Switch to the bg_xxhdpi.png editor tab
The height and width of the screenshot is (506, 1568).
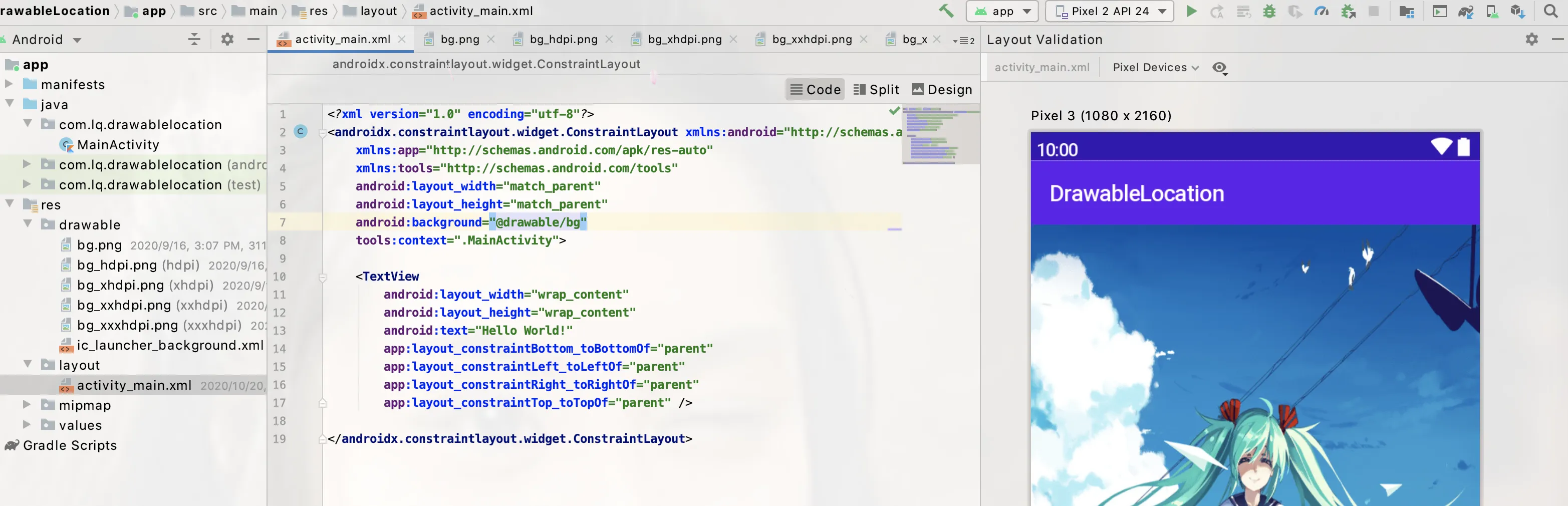pyautogui.click(x=812, y=40)
